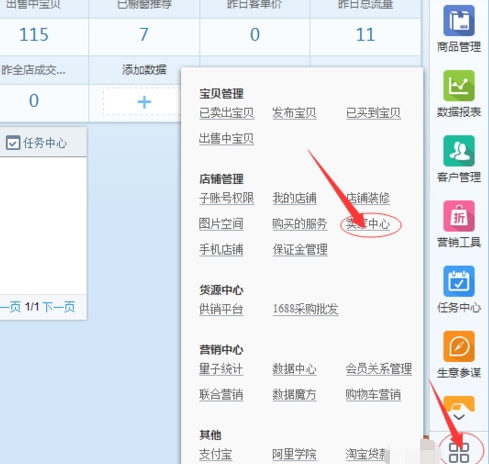The width and height of the screenshot is (489, 464).
Task: Click the 其他 section heading
Action: [x=210, y=435]
